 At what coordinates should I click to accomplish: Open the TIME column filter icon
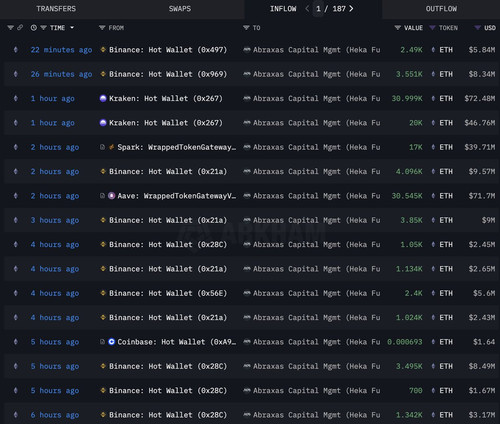[x=43, y=28]
